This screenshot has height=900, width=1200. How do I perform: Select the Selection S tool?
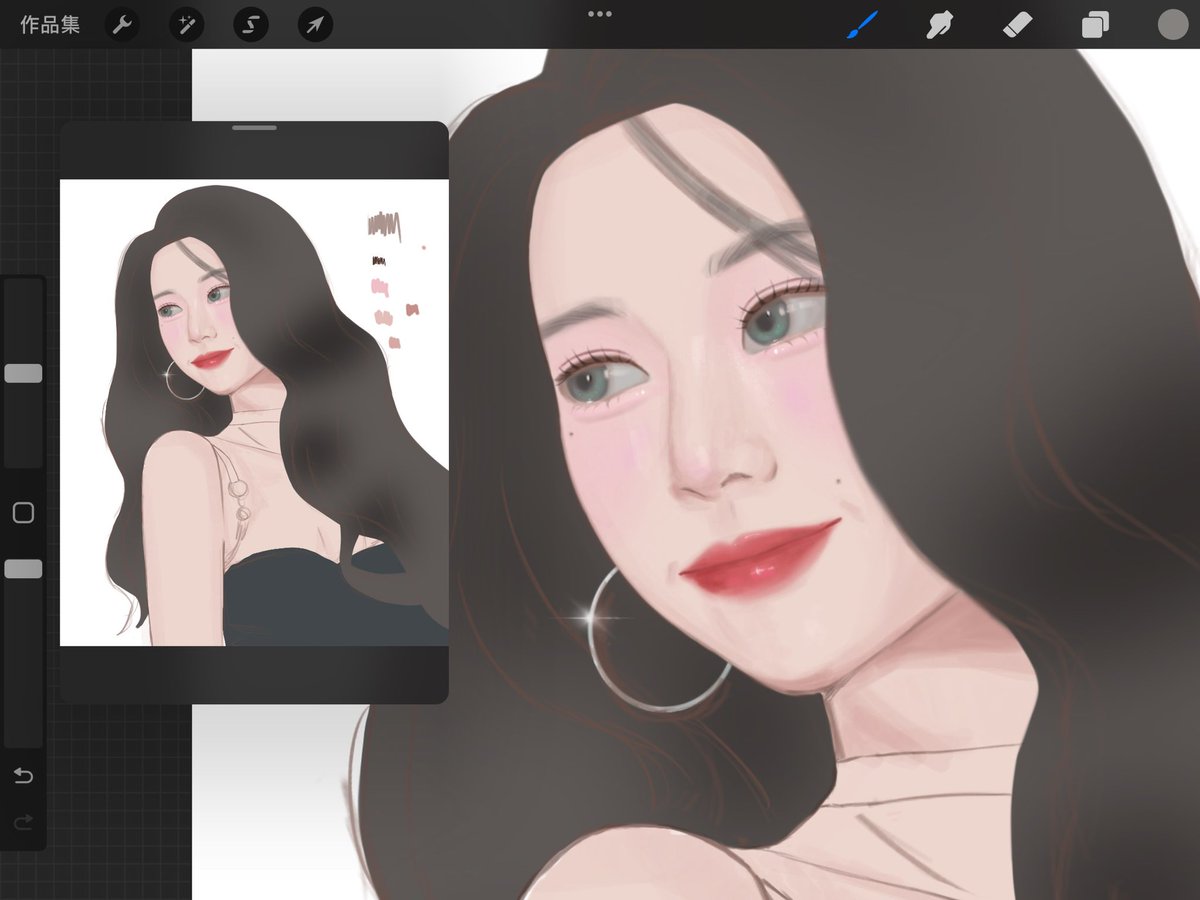click(251, 25)
